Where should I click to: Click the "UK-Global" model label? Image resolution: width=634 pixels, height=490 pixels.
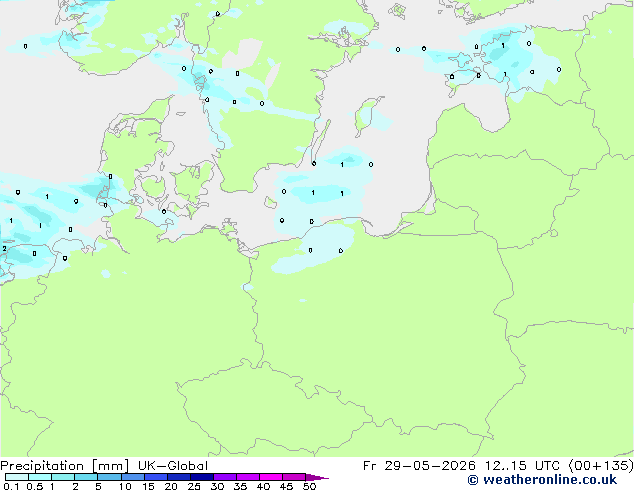coord(173,466)
